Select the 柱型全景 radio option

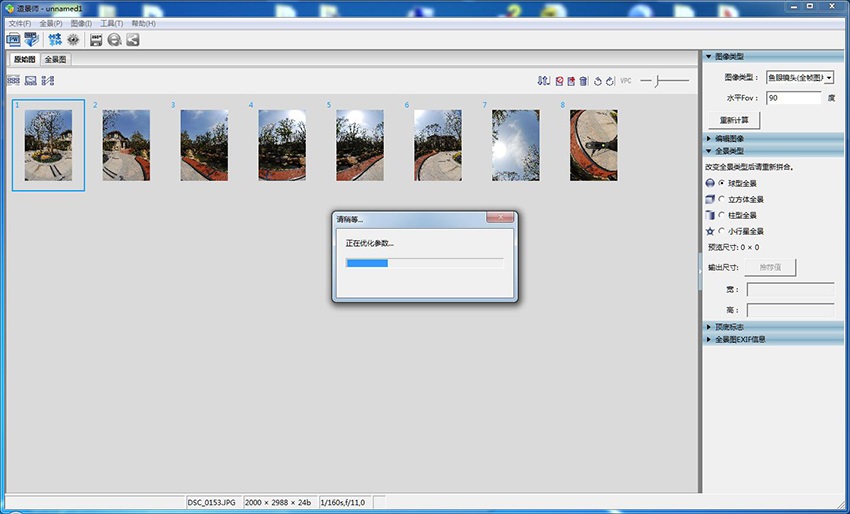[x=722, y=215]
